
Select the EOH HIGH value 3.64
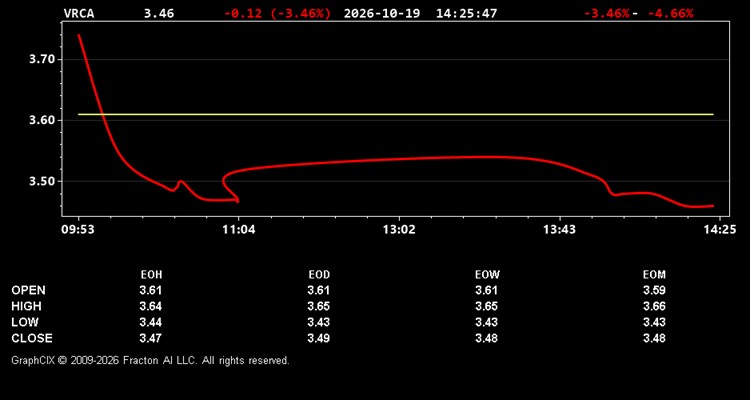pos(151,306)
